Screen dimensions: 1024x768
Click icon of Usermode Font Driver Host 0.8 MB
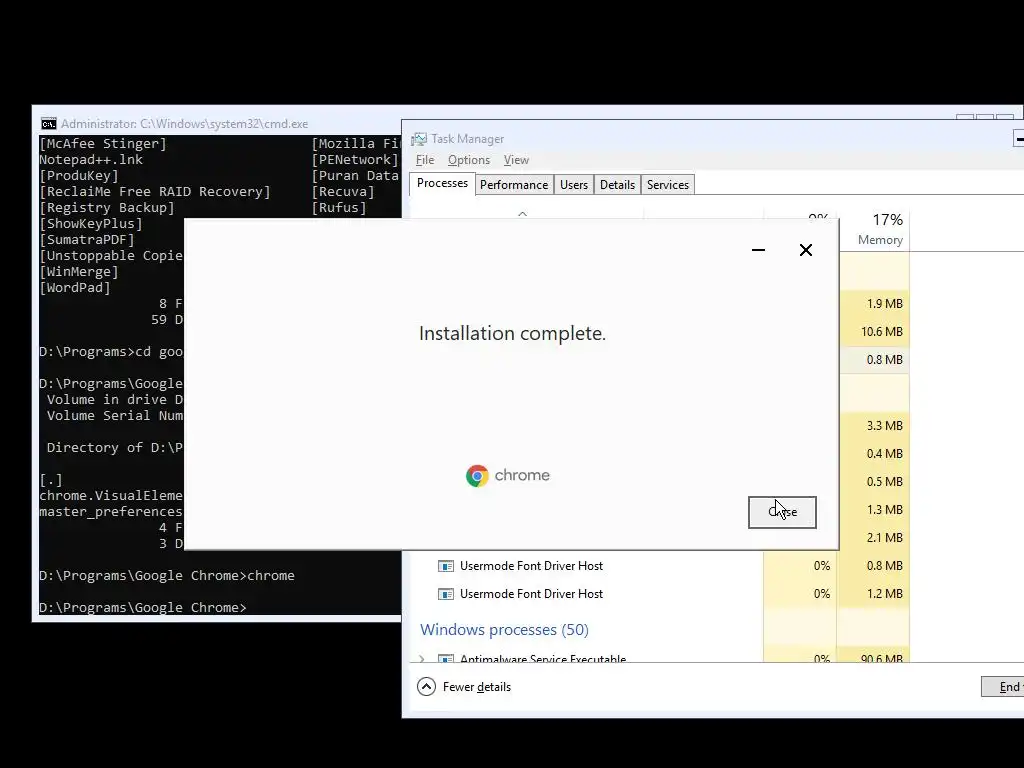(445, 566)
